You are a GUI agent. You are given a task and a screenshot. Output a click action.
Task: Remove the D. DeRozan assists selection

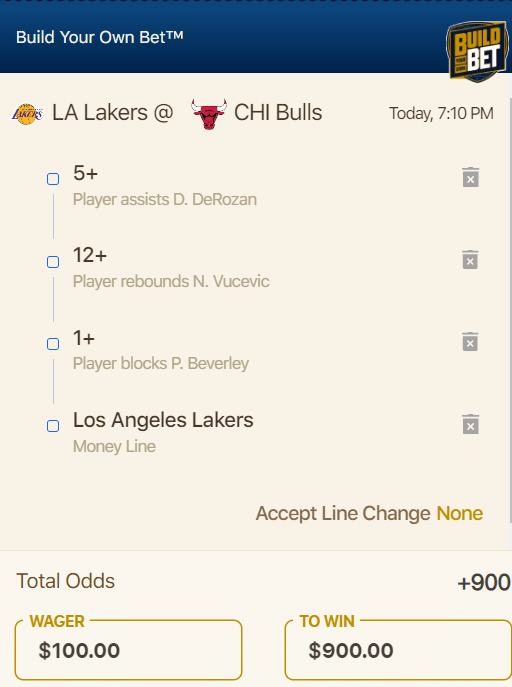tap(470, 177)
